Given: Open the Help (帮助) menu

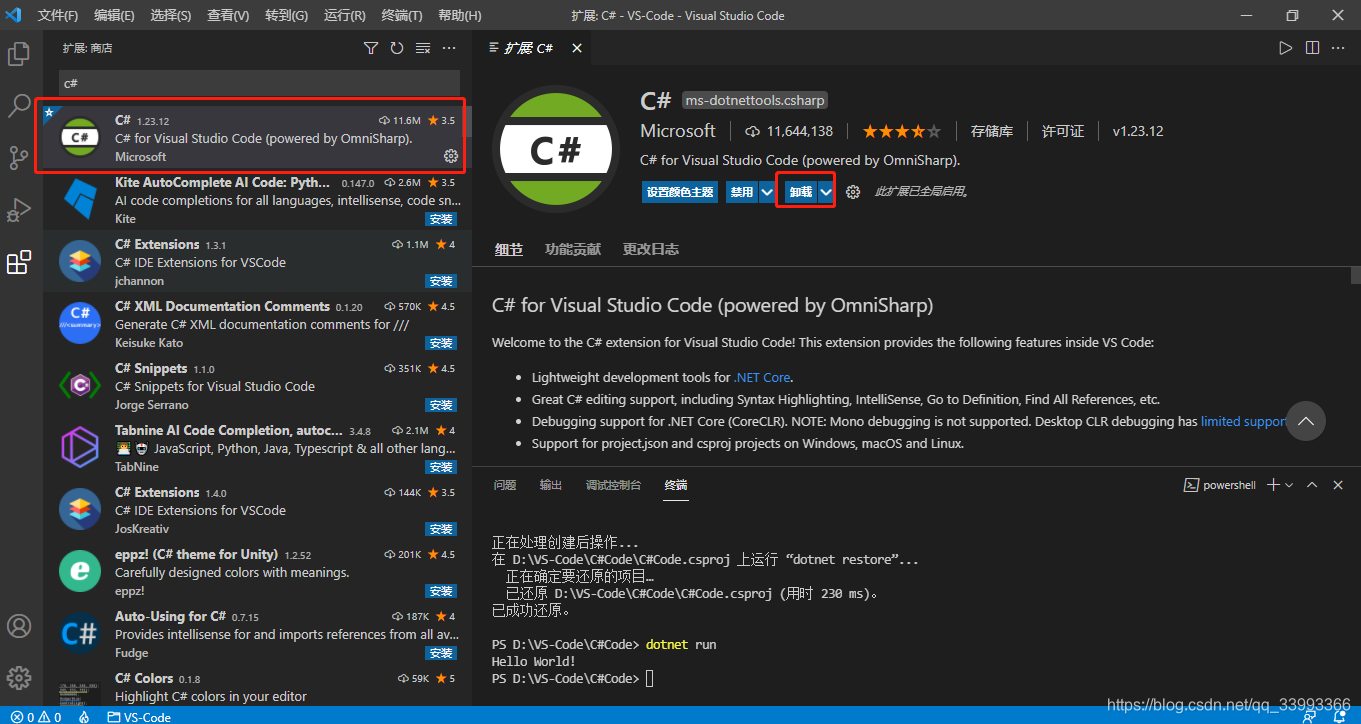Looking at the screenshot, I should pyautogui.click(x=460, y=15).
